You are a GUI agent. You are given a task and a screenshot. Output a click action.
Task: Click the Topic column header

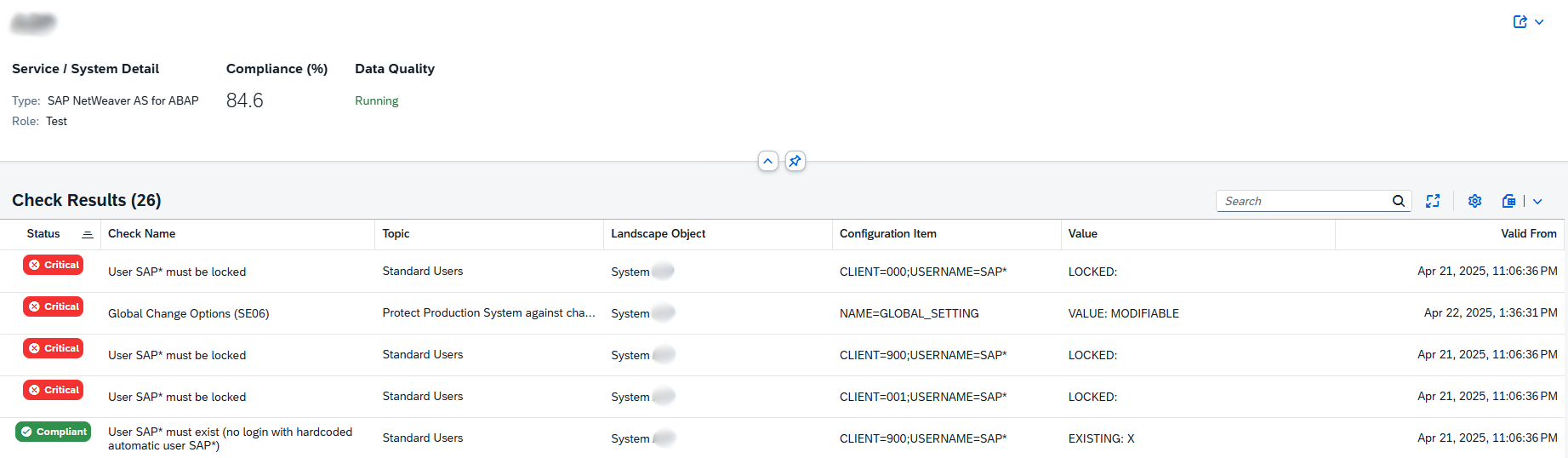click(x=396, y=233)
